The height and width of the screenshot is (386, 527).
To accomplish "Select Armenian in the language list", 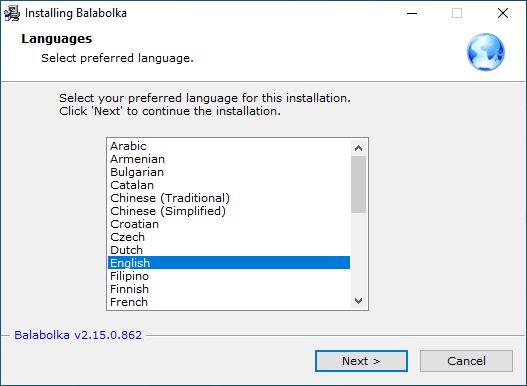I will pyautogui.click(x=229, y=159).
